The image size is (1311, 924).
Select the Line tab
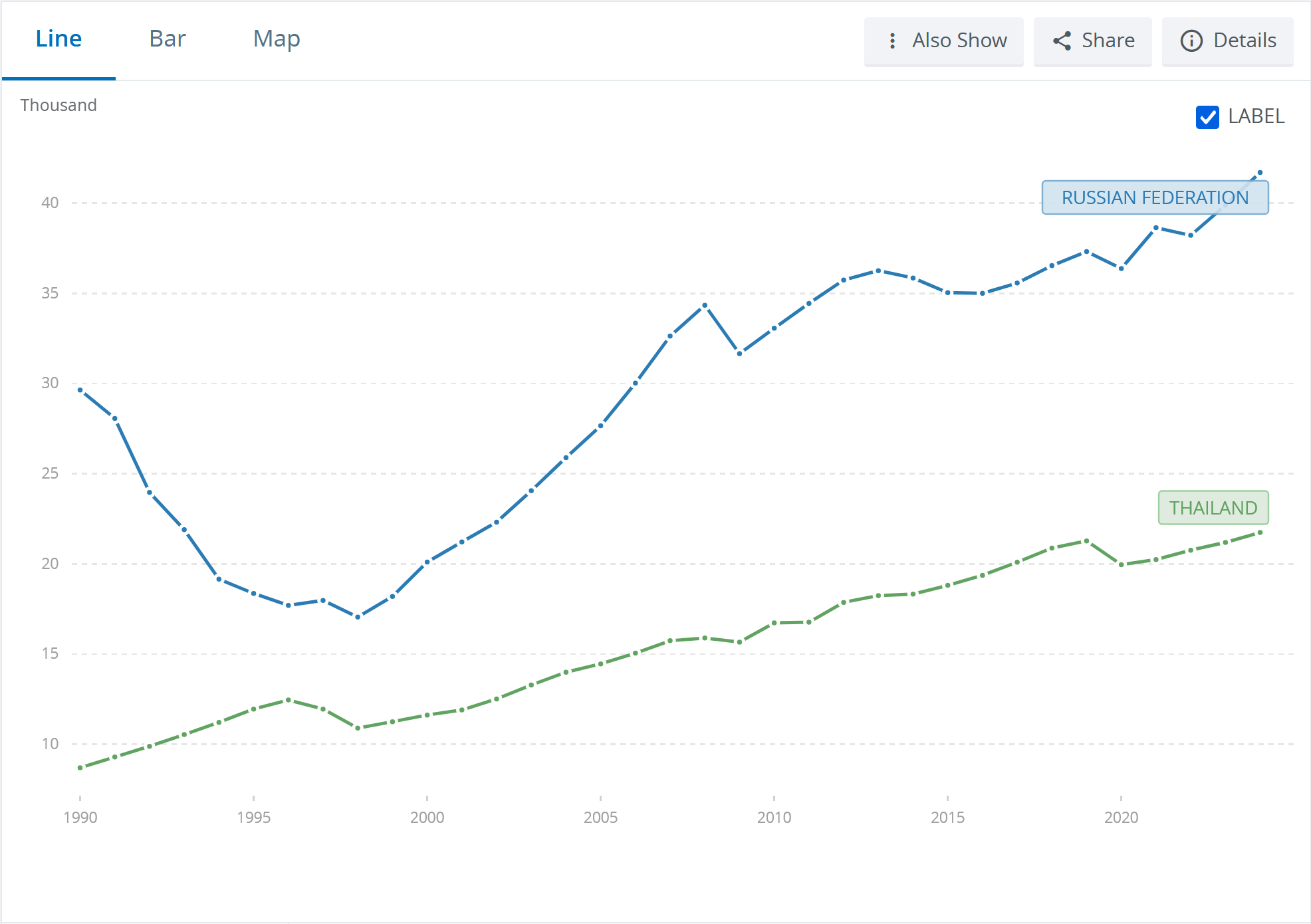59,39
